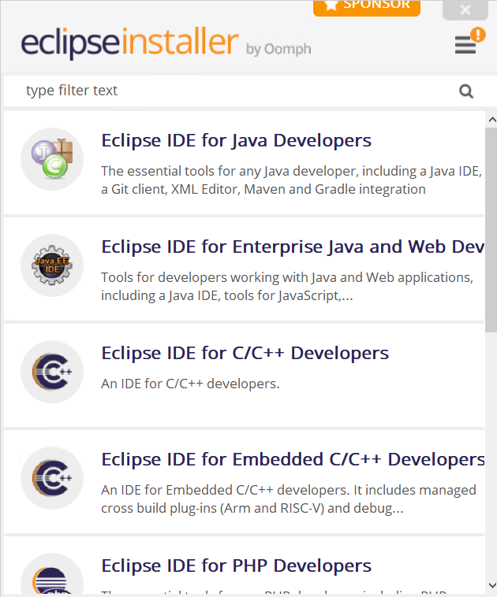497x597 pixels.
Task: Select Eclipse IDE for PHP Developers title
Action: [236, 565]
